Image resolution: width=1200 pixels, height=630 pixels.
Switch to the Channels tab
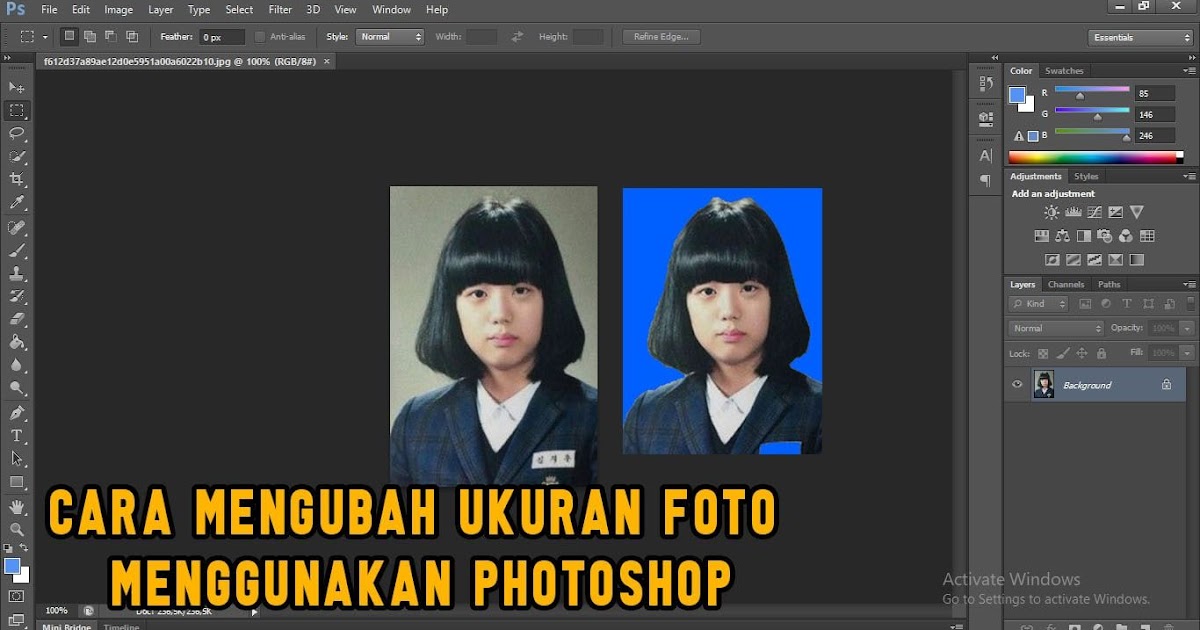click(x=1066, y=285)
